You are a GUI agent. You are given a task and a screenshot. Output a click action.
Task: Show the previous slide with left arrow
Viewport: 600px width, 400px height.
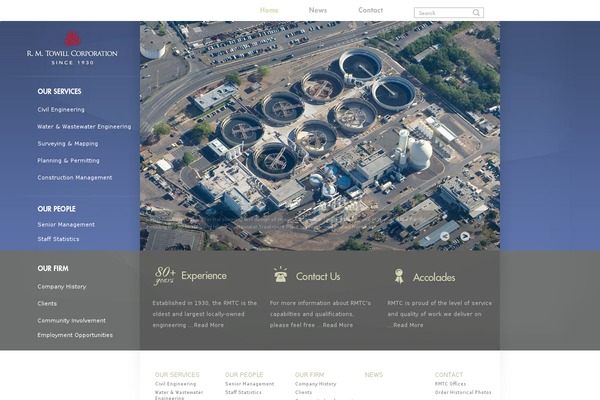[x=445, y=236]
